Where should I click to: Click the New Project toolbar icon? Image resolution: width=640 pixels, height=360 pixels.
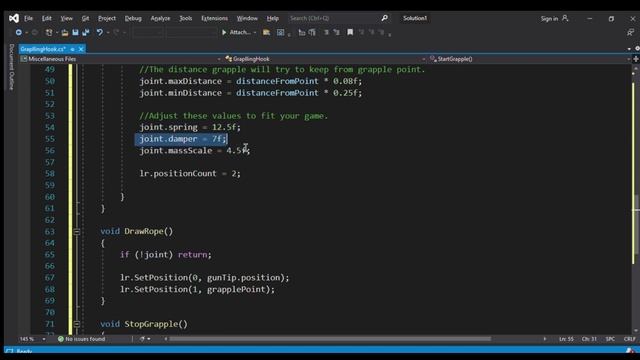pyautogui.click(x=49, y=32)
